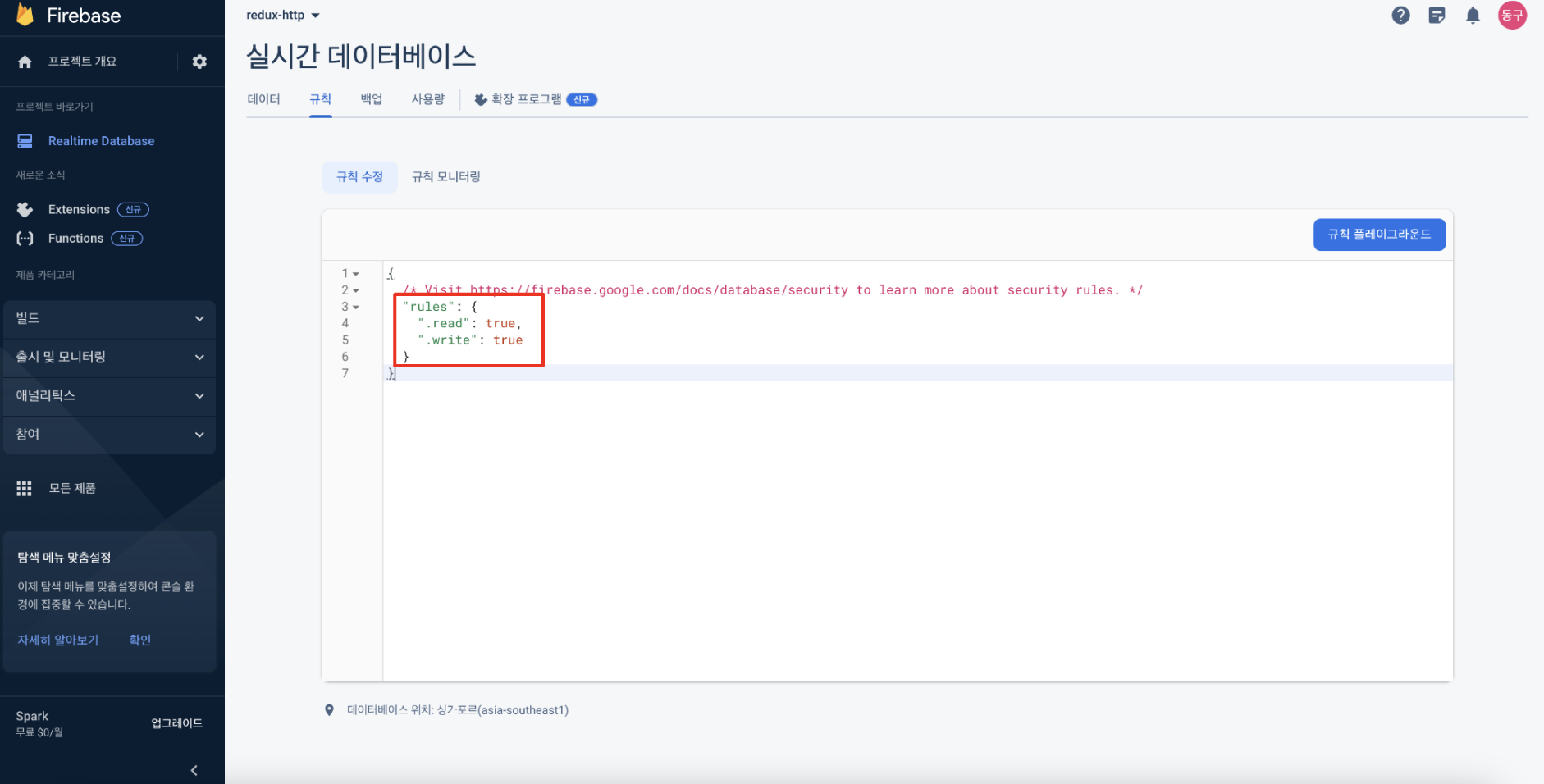Open the help question mark icon
This screenshot has width=1544, height=784.
pyautogui.click(x=1400, y=15)
